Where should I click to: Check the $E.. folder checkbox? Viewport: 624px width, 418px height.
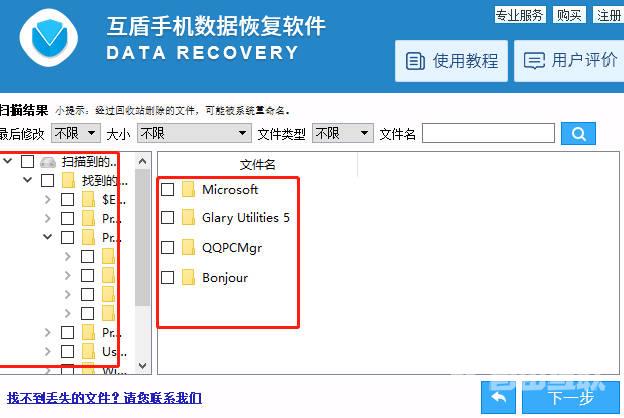coord(67,199)
